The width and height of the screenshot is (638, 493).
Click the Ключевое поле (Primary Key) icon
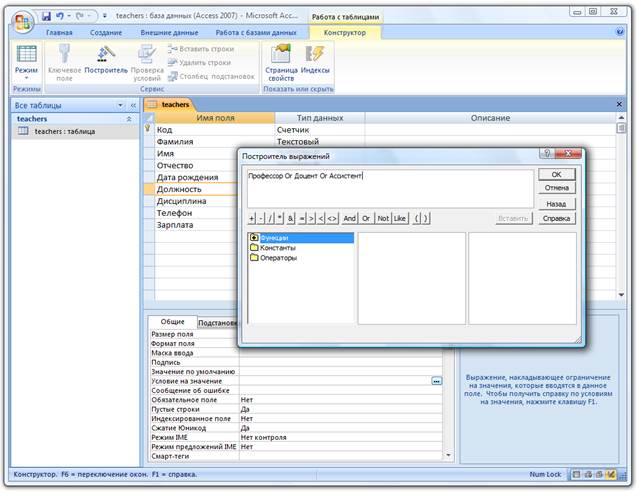click(64, 55)
